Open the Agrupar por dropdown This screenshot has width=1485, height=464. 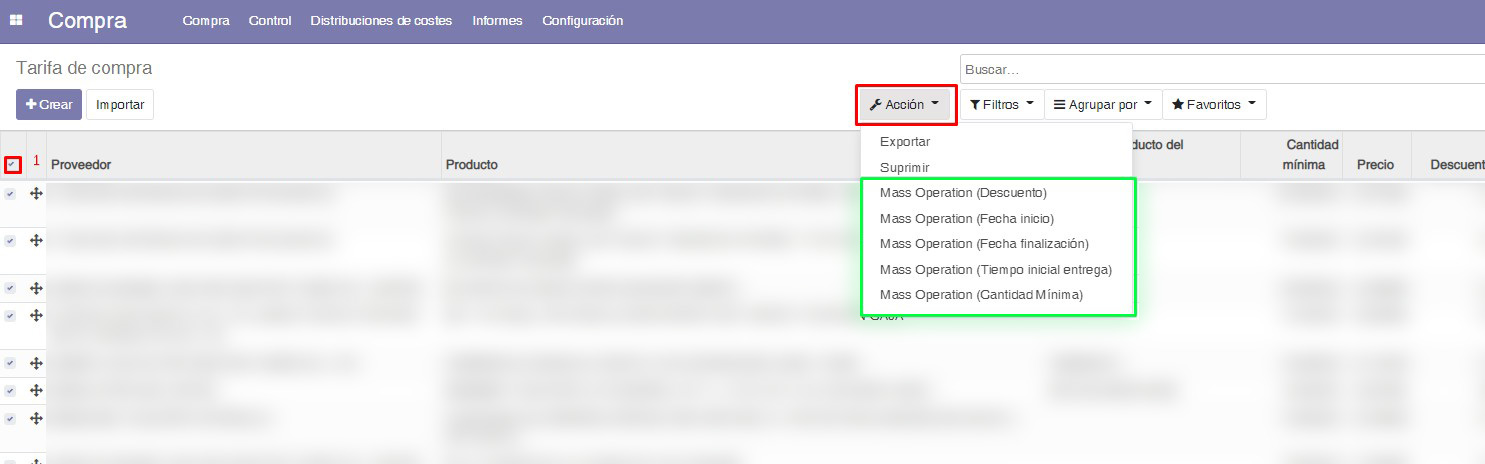pyautogui.click(x=1103, y=105)
